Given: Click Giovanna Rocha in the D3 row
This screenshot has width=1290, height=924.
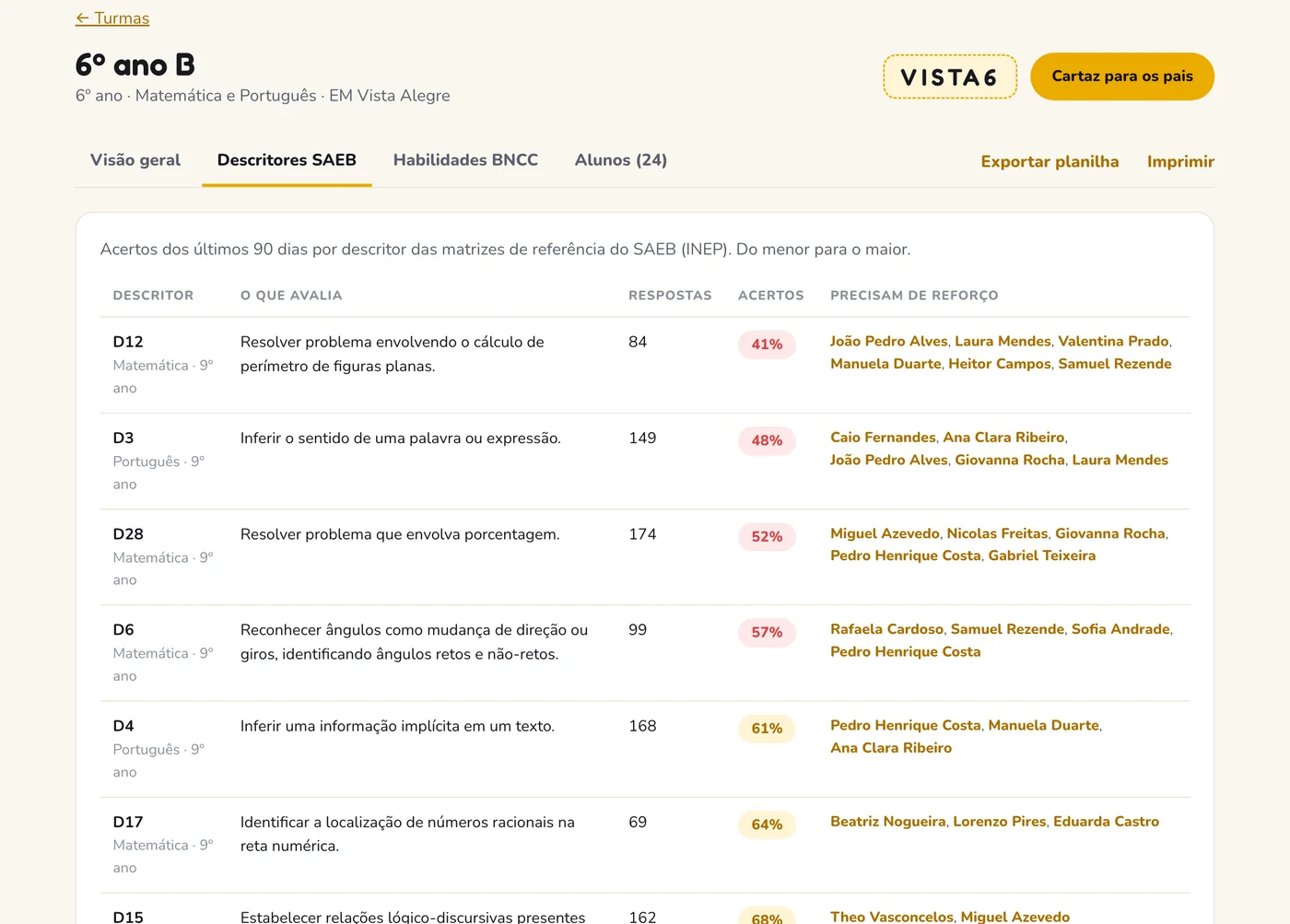Looking at the screenshot, I should point(1010,460).
